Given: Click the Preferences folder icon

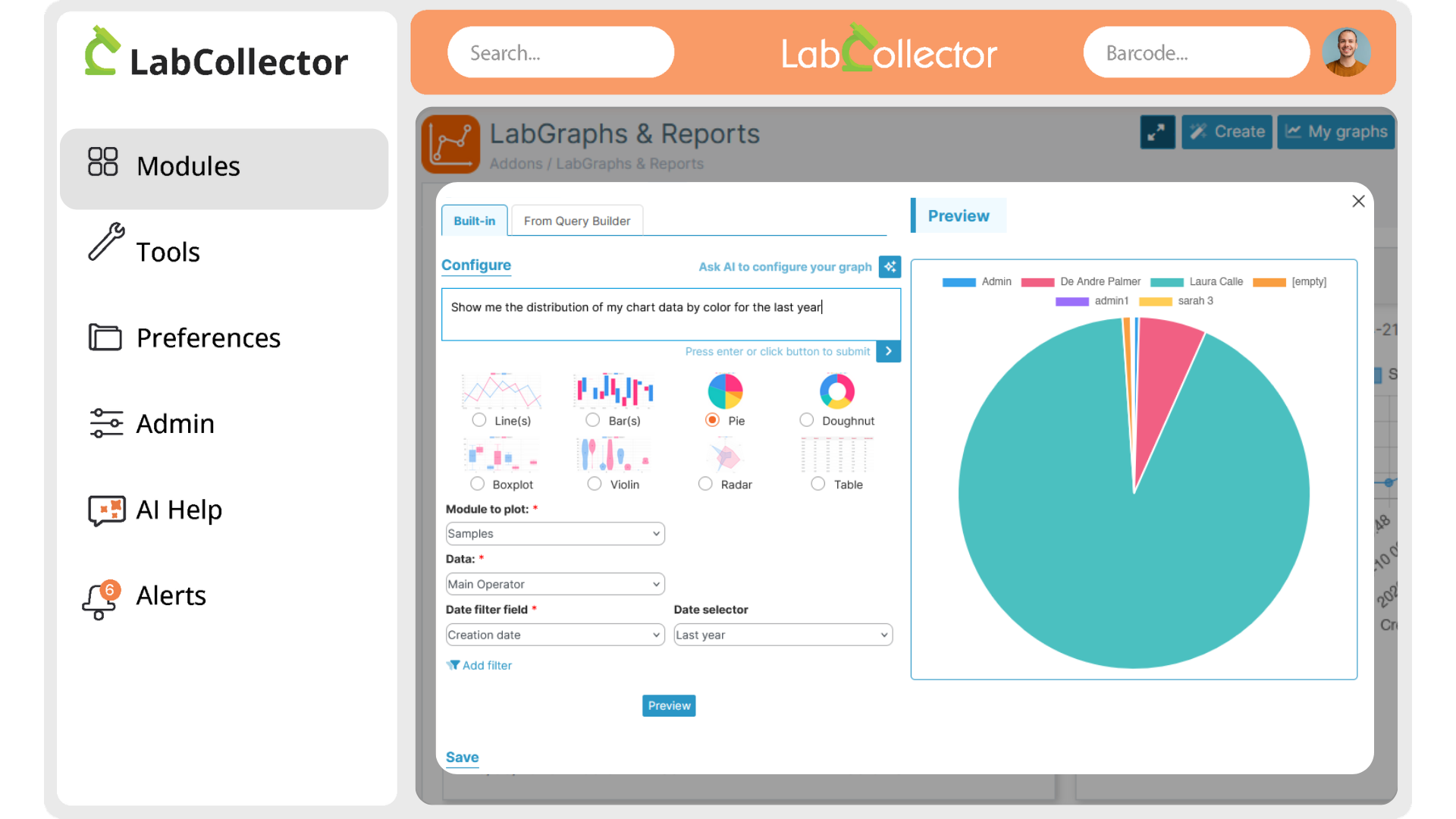Looking at the screenshot, I should [x=105, y=337].
